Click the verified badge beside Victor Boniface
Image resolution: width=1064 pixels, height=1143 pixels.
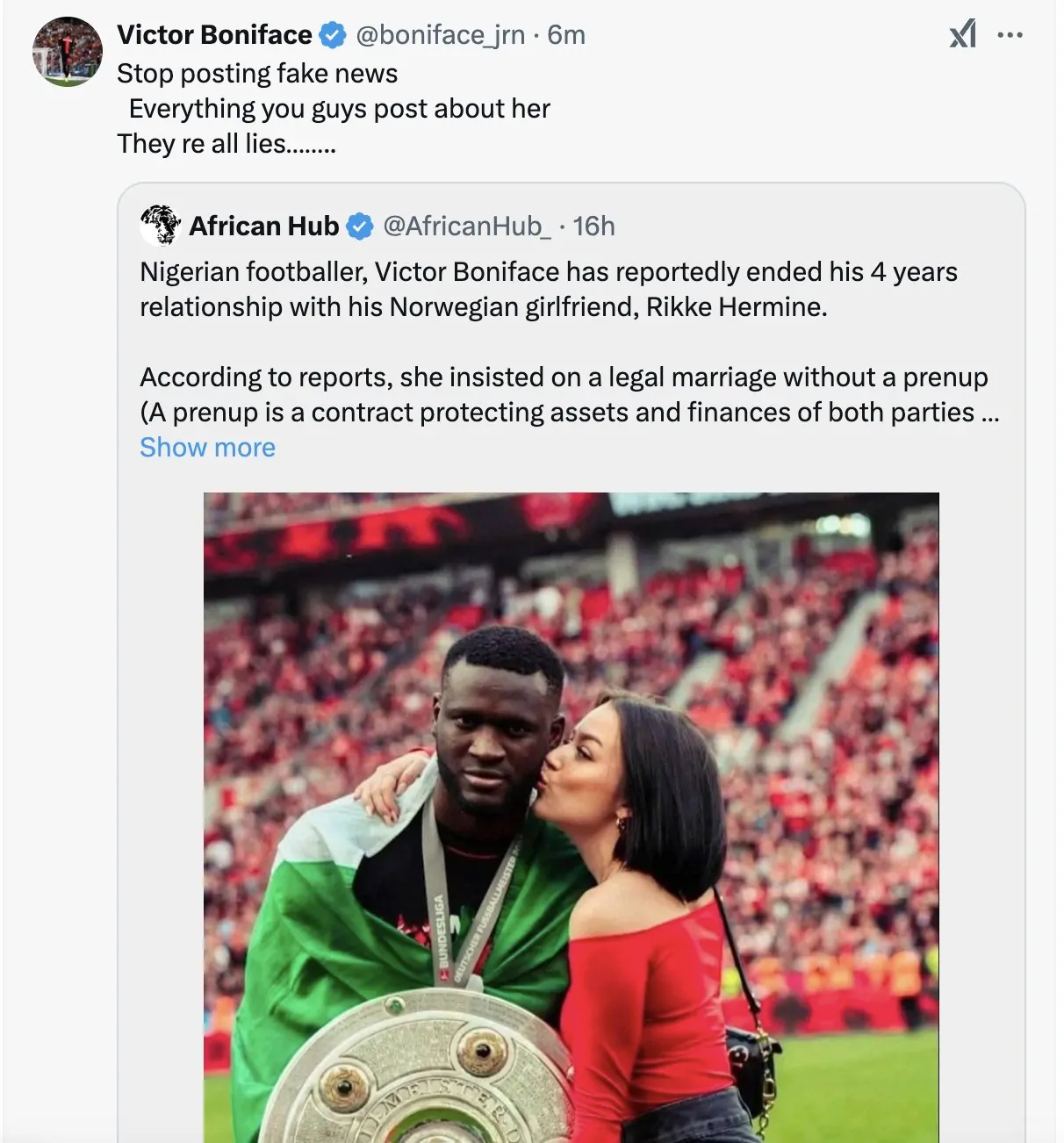coord(332,35)
